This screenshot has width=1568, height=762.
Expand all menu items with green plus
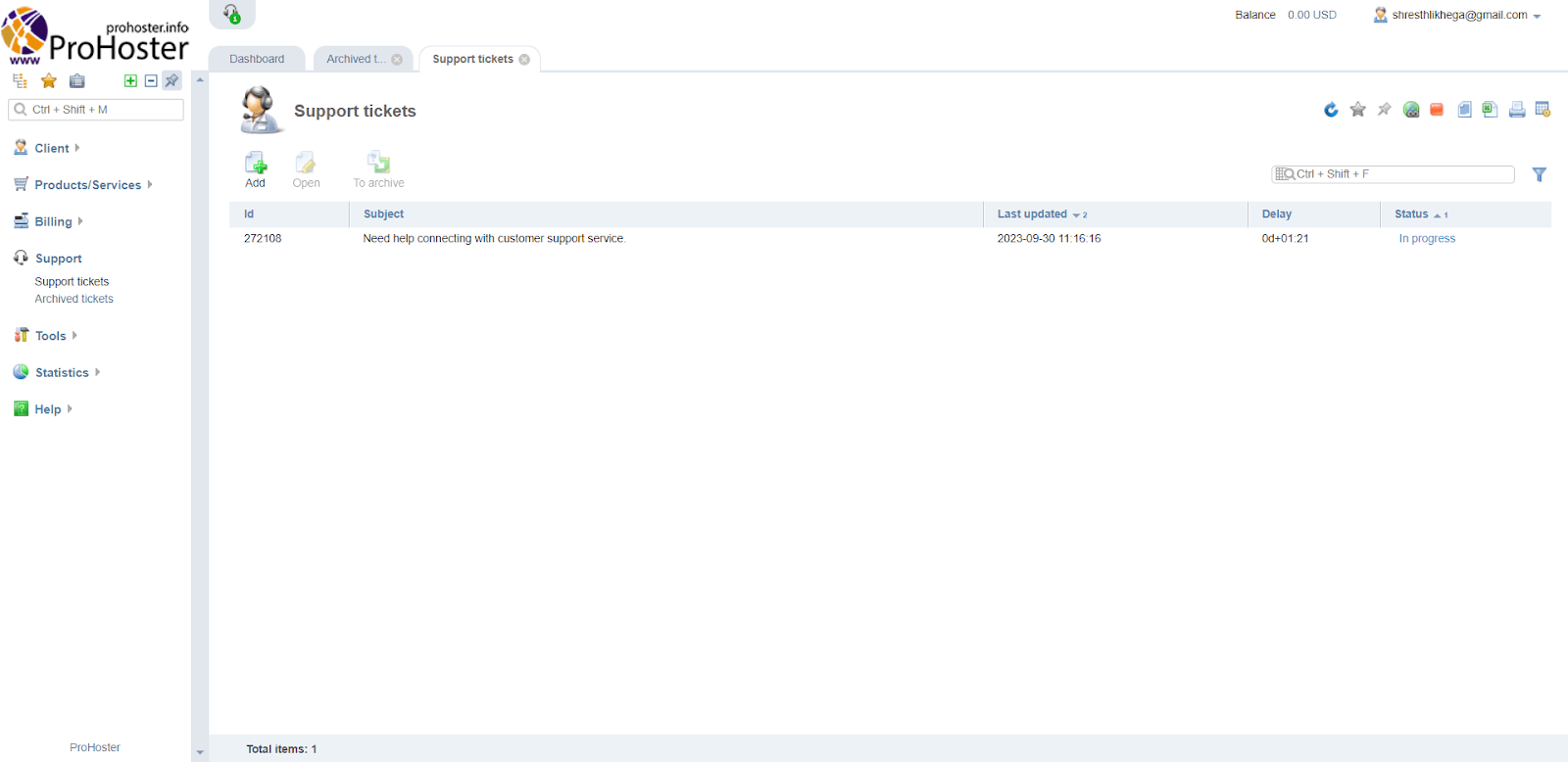click(x=130, y=81)
